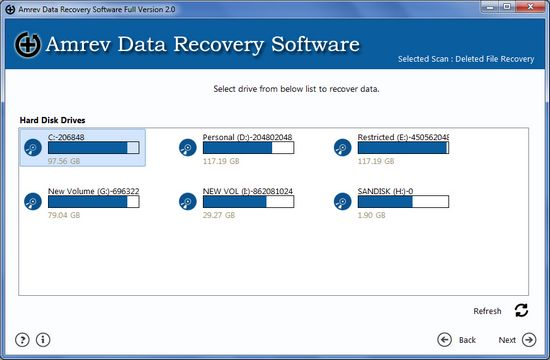
Task: Click the "117.19 GB" text under Restricted (E:)
Action: (x=376, y=161)
